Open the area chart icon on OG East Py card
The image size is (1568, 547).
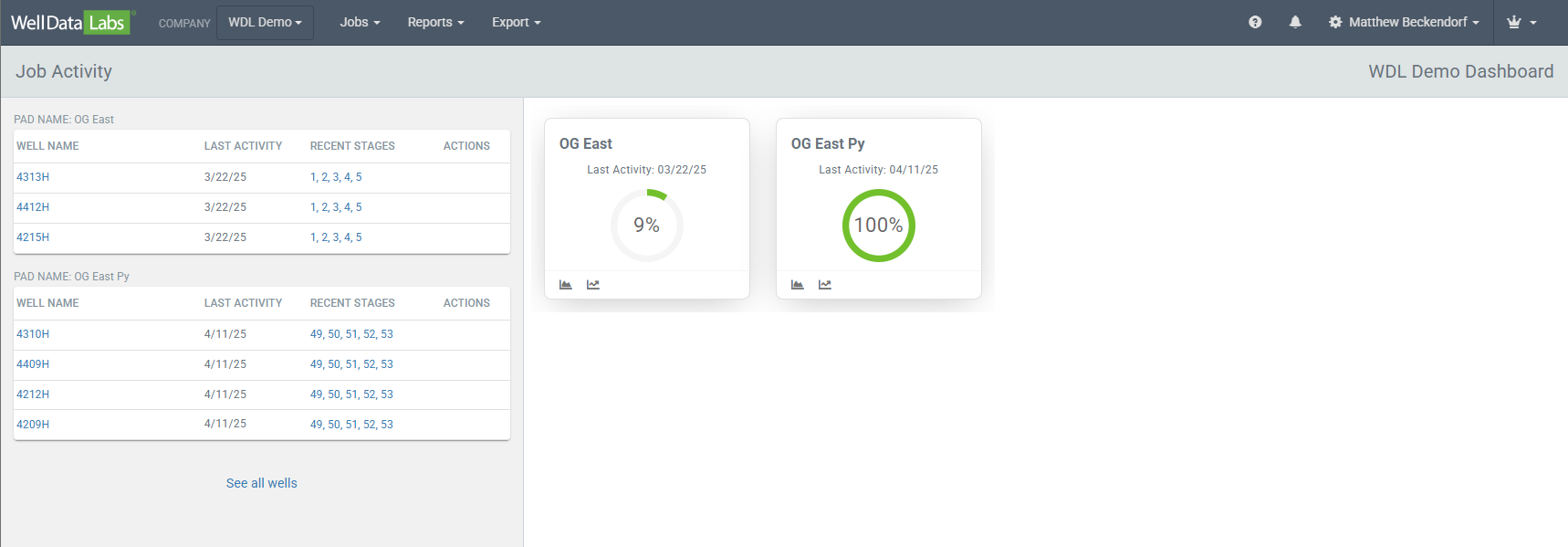tap(798, 285)
